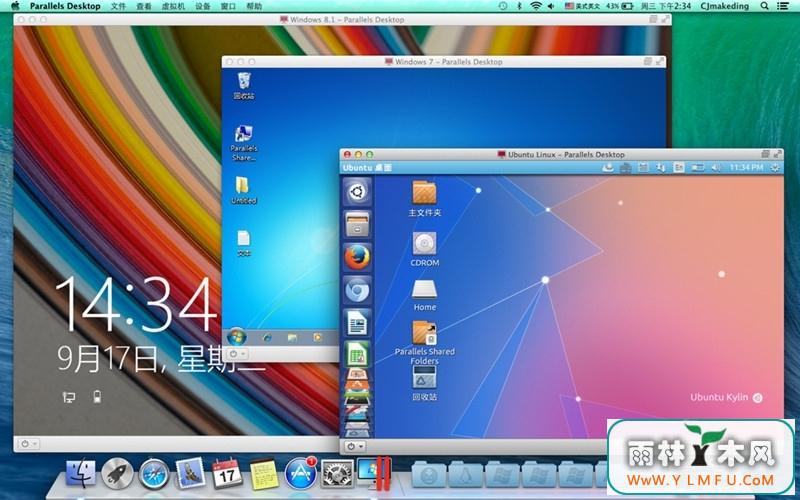Enter full screen in Windows 8.1 window
Image resolution: width=800 pixels, height=500 pixels.
tap(666, 19)
